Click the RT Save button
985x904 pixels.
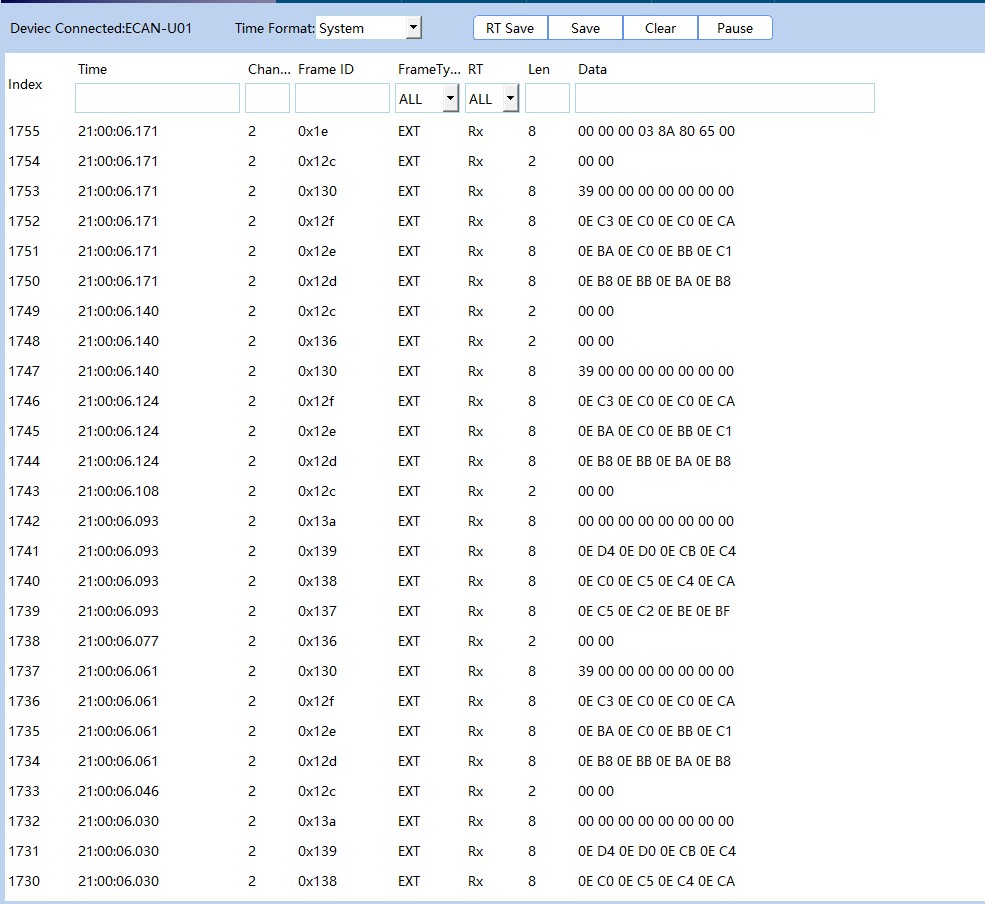510,28
